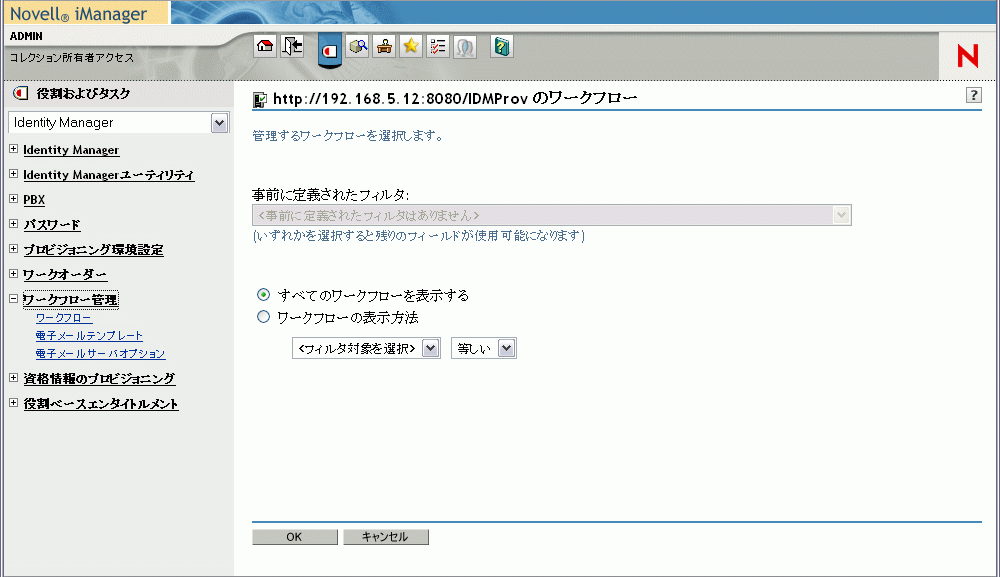Expand the 役割ベースエンタイトルメント node
The image size is (1000, 577).
pos(13,402)
